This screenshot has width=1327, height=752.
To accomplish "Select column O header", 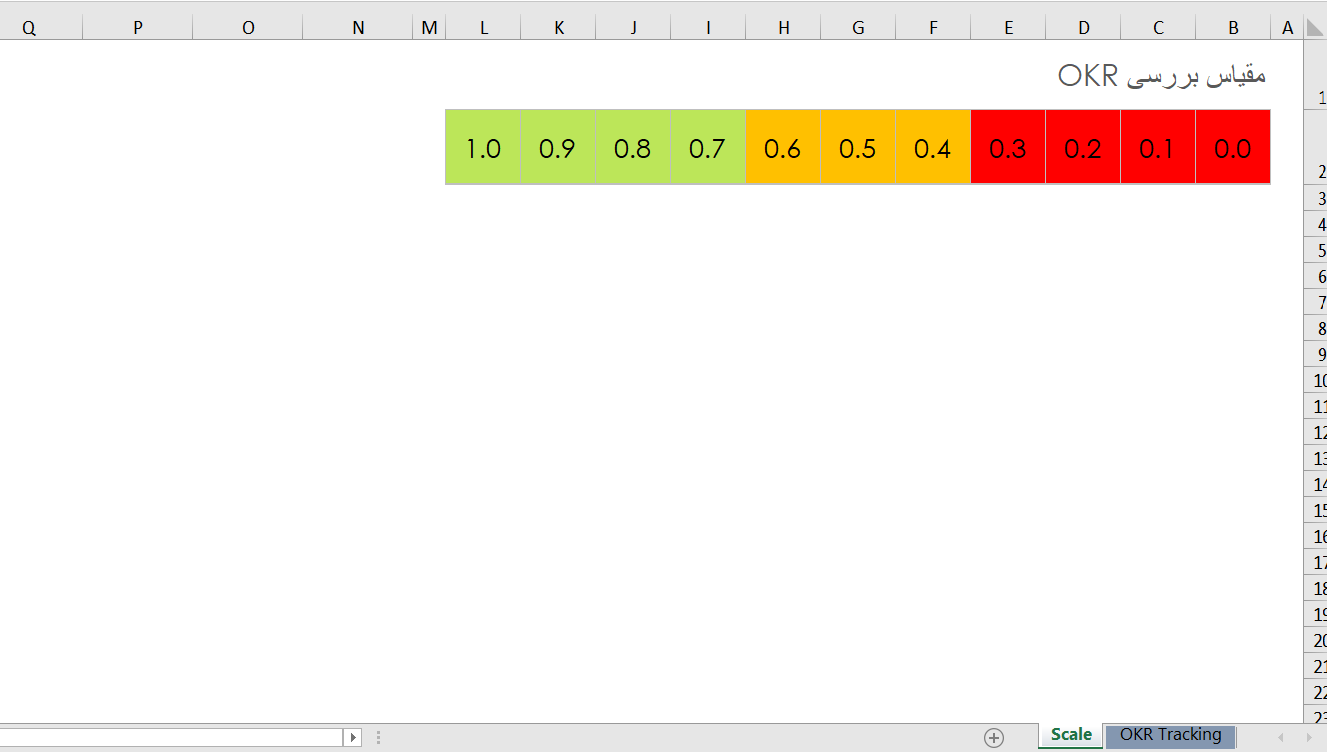I will (x=248, y=28).
